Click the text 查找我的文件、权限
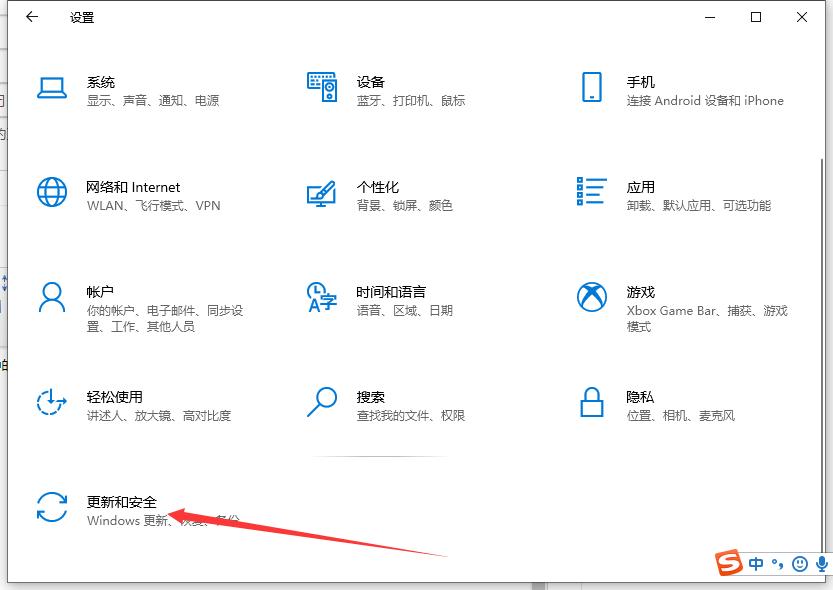 click(x=411, y=415)
